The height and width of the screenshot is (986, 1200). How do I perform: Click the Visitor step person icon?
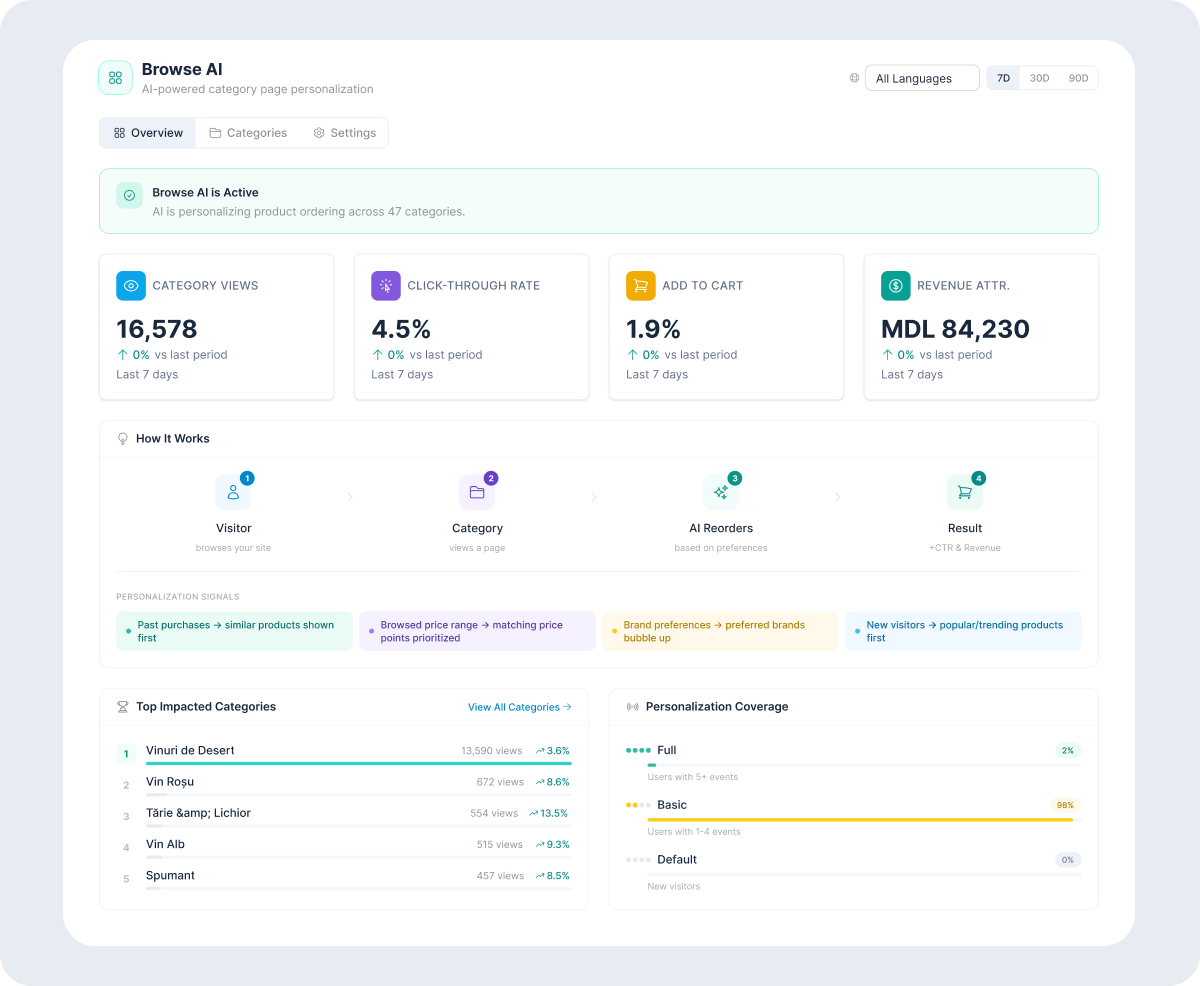233,492
